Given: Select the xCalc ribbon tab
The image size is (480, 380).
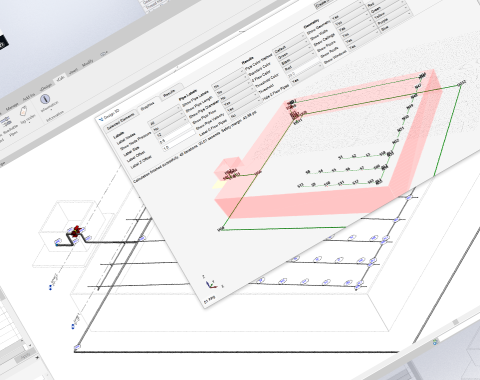Looking at the screenshot, I should click(x=61, y=79).
